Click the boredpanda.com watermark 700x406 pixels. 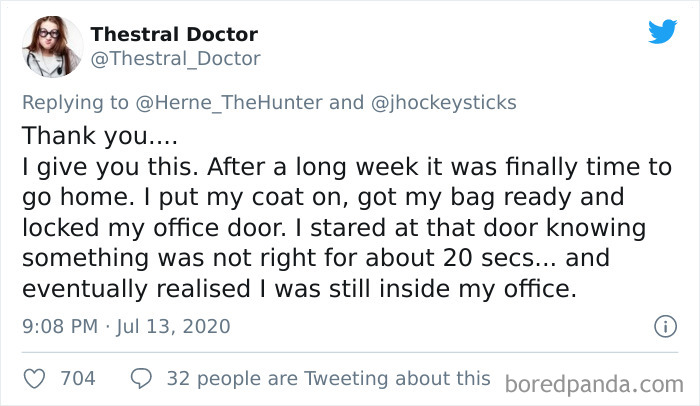pos(594,382)
